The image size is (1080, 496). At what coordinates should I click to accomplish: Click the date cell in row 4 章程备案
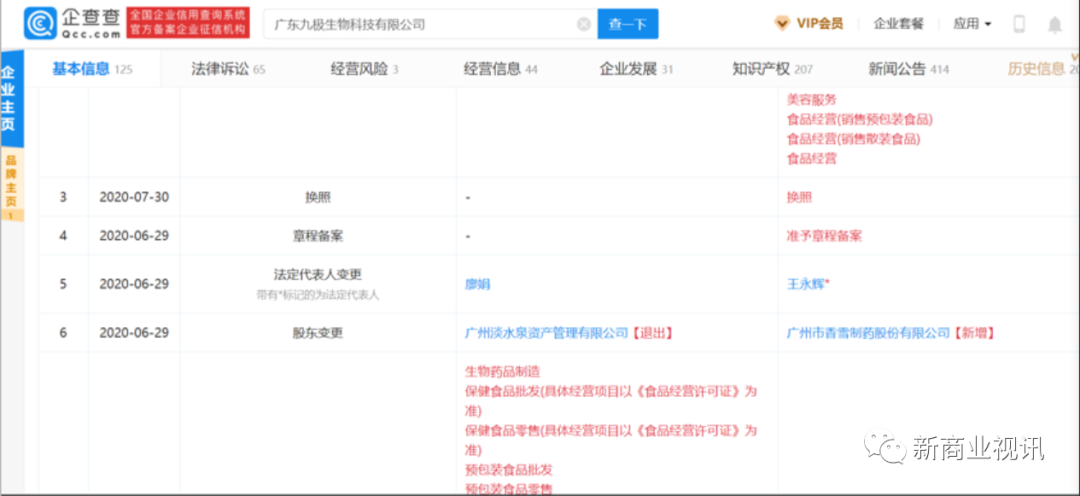click(134, 236)
